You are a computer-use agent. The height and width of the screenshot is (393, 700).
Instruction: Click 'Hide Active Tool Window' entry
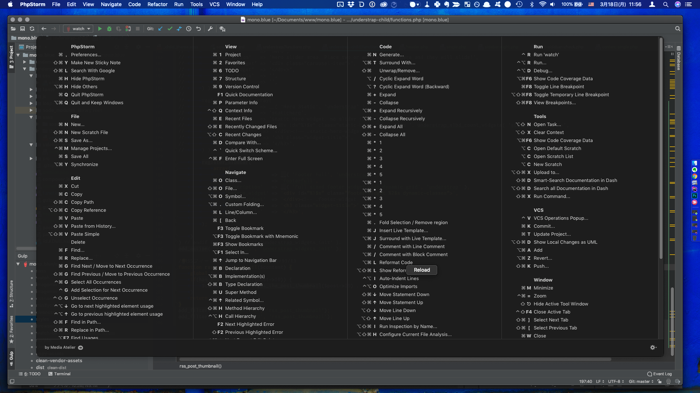tap(561, 304)
